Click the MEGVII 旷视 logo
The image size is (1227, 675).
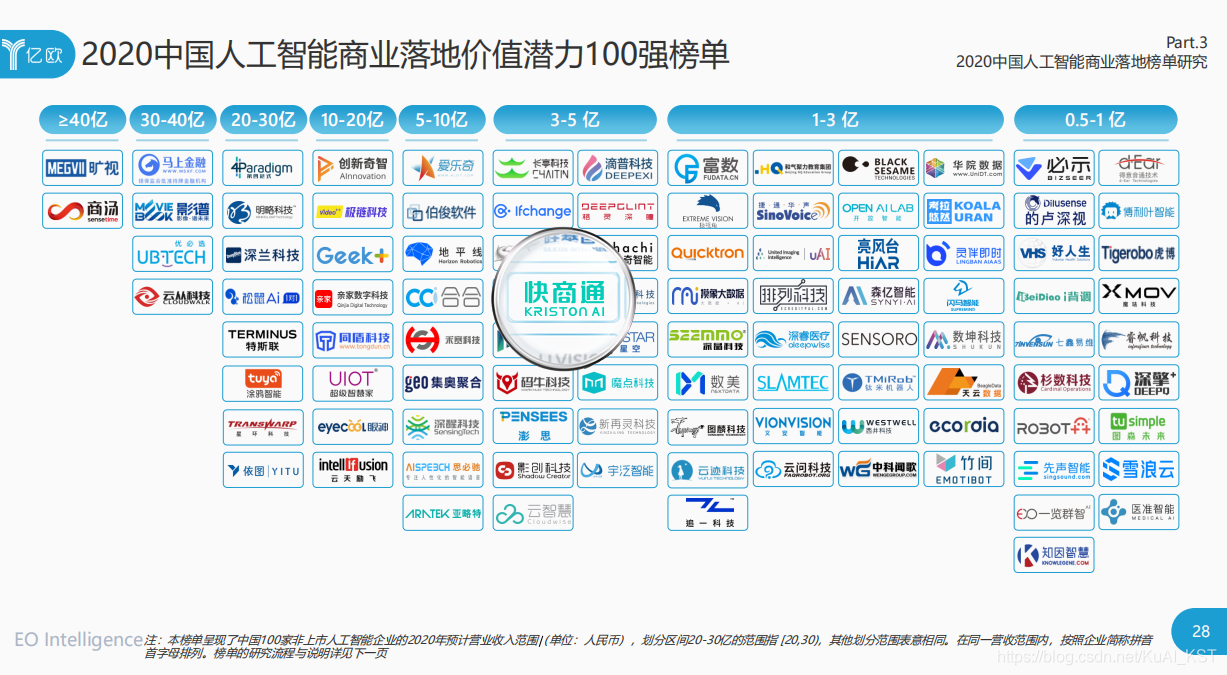coord(81,167)
